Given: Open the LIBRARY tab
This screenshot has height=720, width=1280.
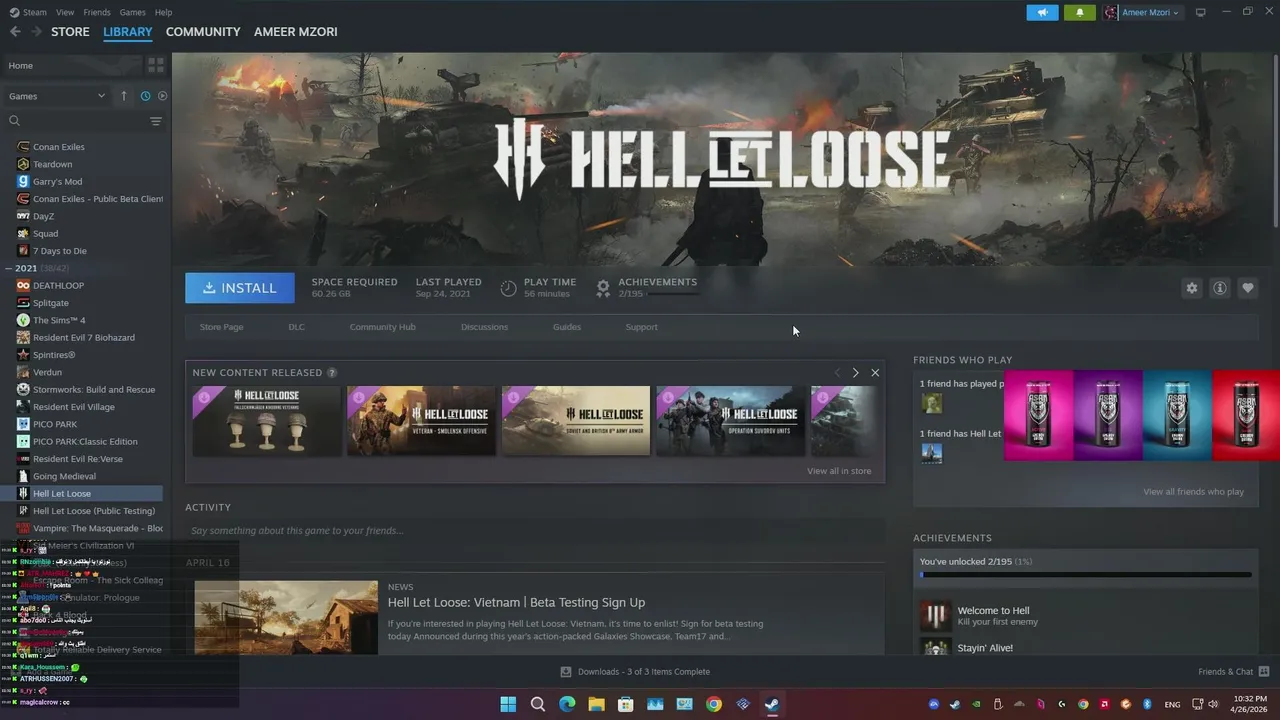Looking at the screenshot, I should [128, 32].
